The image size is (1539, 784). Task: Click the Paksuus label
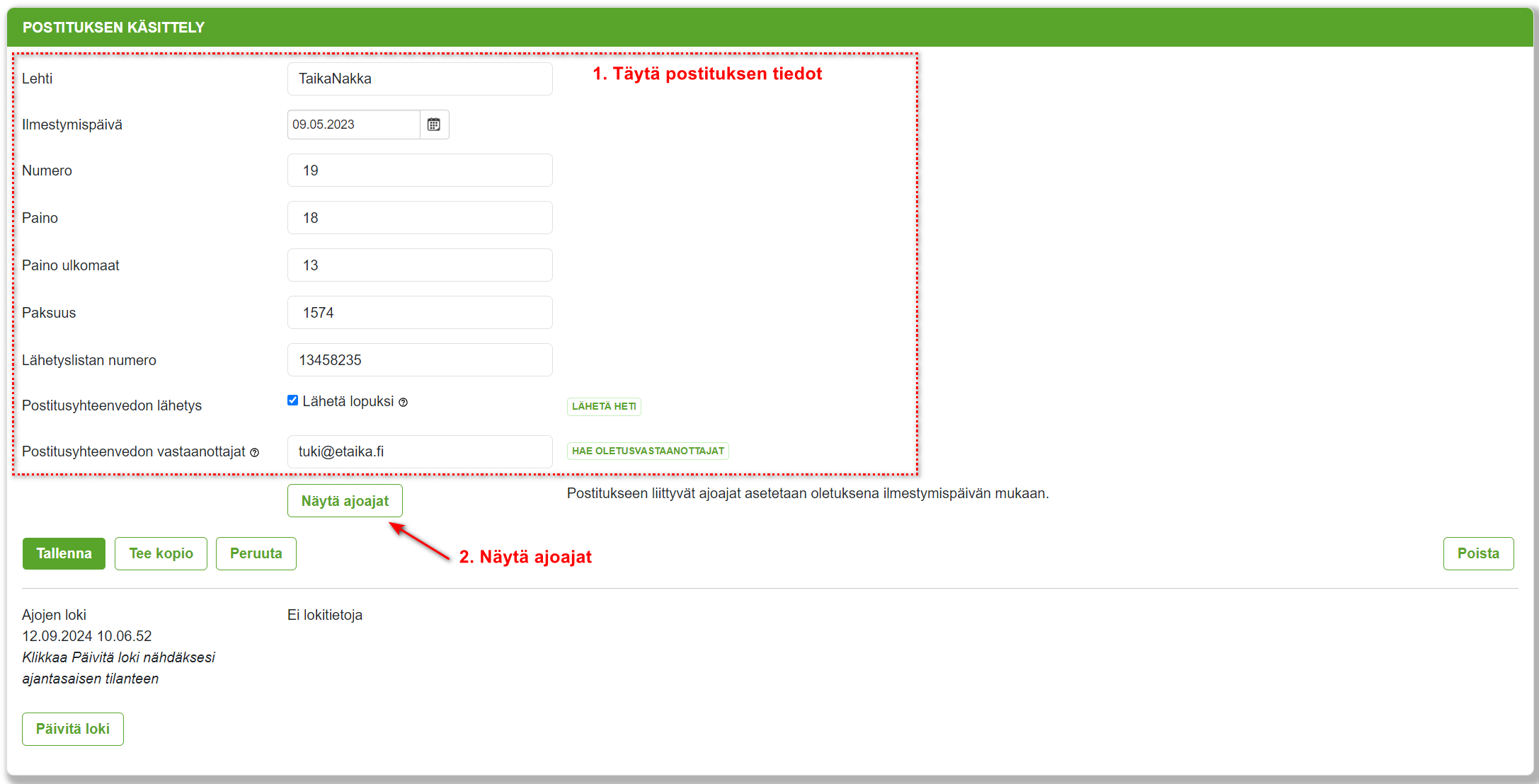pos(49,313)
